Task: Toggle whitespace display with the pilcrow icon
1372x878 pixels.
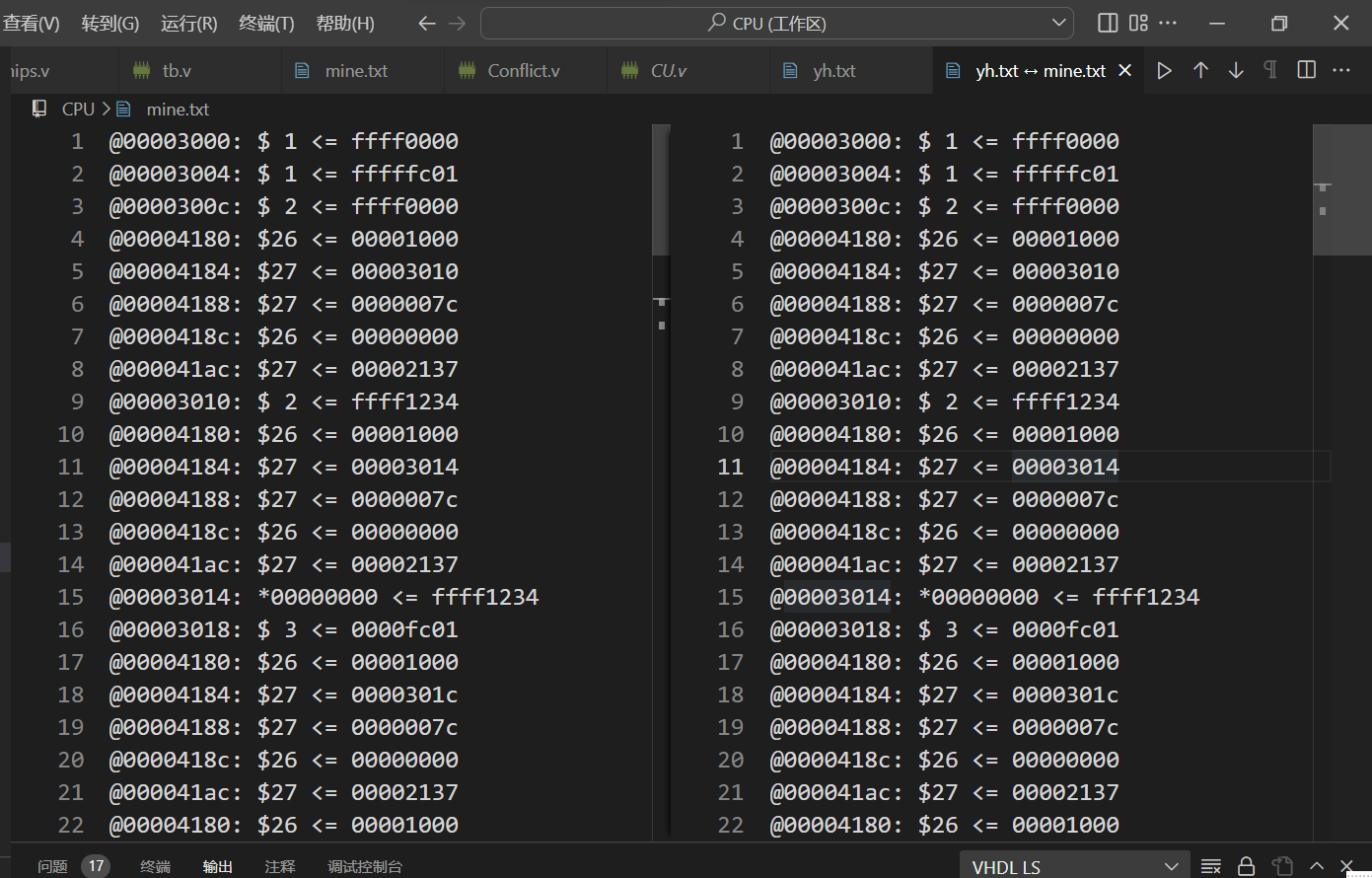Action: tap(1270, 70)
